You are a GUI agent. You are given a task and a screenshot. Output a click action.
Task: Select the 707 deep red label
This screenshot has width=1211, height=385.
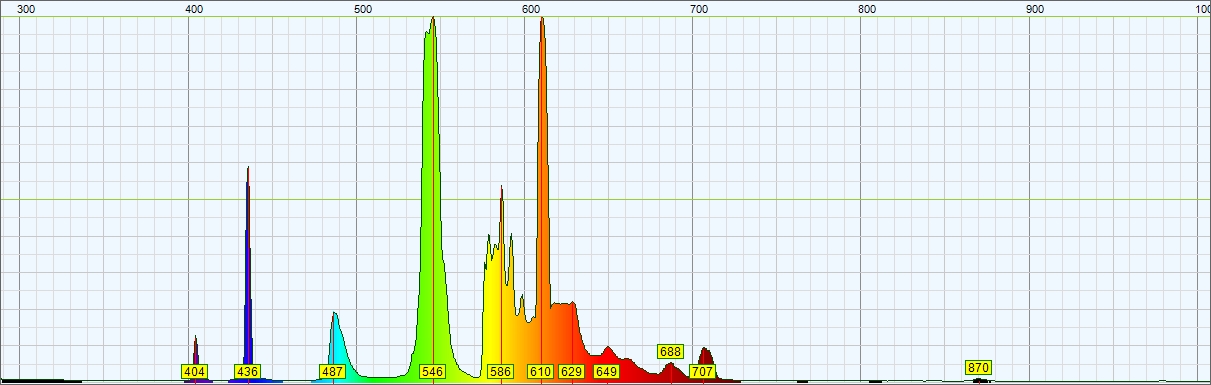tap(702, 371)
